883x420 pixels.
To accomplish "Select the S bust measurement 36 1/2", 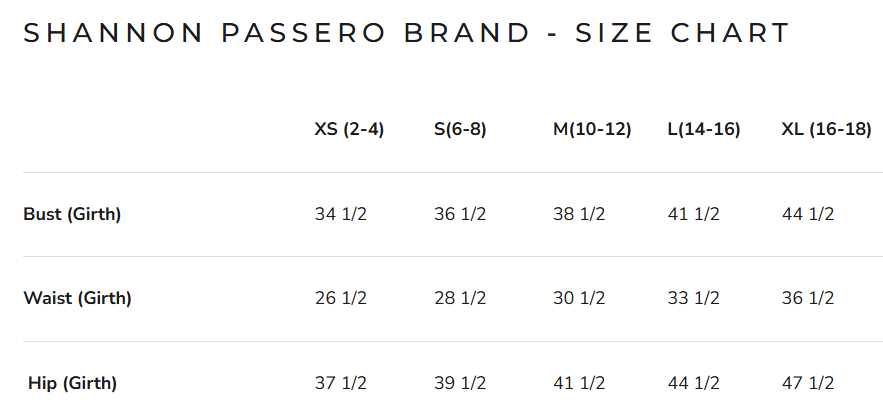I will tap(460, 214).
